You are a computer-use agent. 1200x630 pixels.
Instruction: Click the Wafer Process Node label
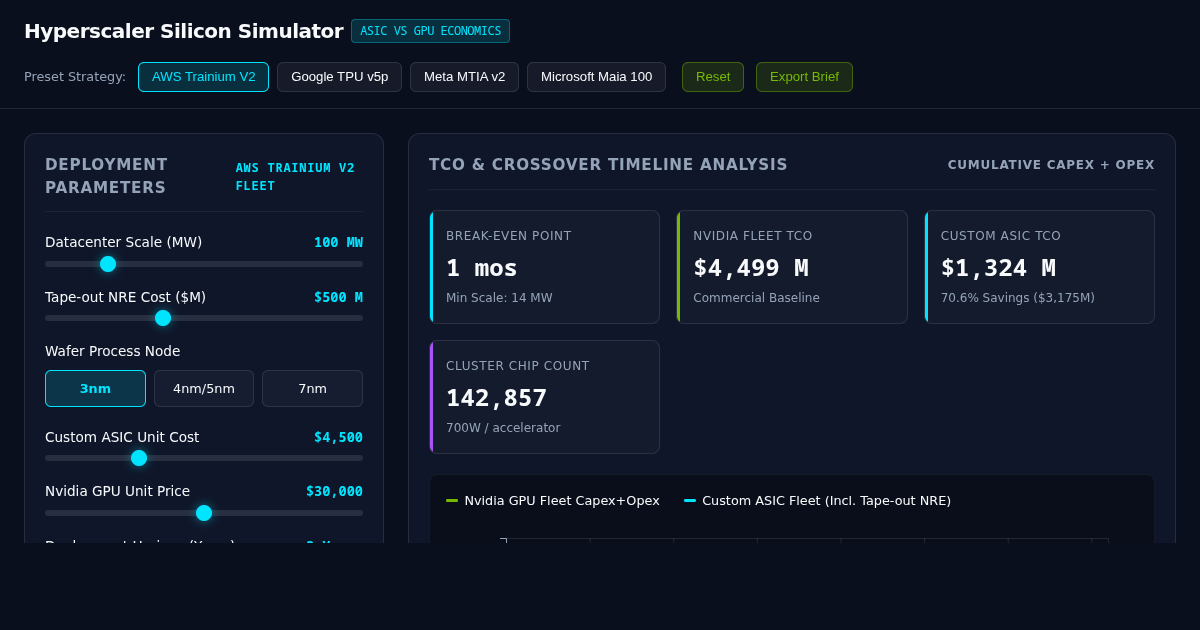pyautogui.click(x=113, y=351)
